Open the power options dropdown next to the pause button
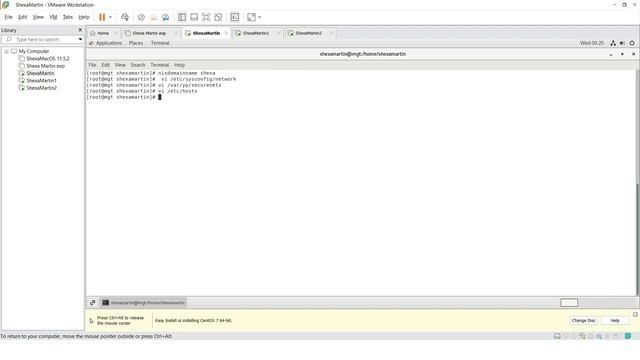The image size is (640, 360). [110, 17]
